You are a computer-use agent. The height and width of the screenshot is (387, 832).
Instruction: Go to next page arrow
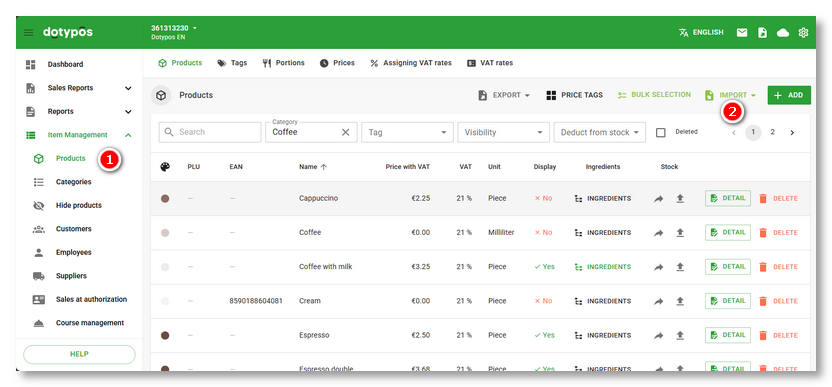pos(792,133)
